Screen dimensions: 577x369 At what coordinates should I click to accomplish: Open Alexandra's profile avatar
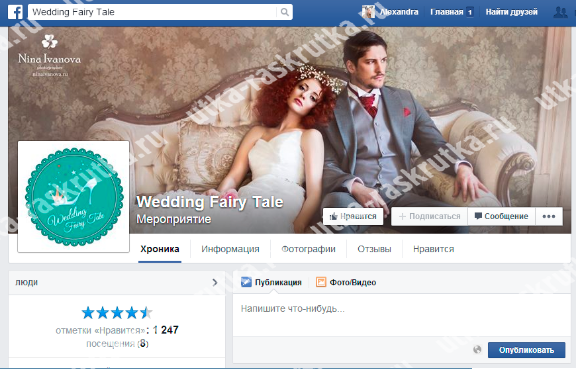[x=368, y=12]
